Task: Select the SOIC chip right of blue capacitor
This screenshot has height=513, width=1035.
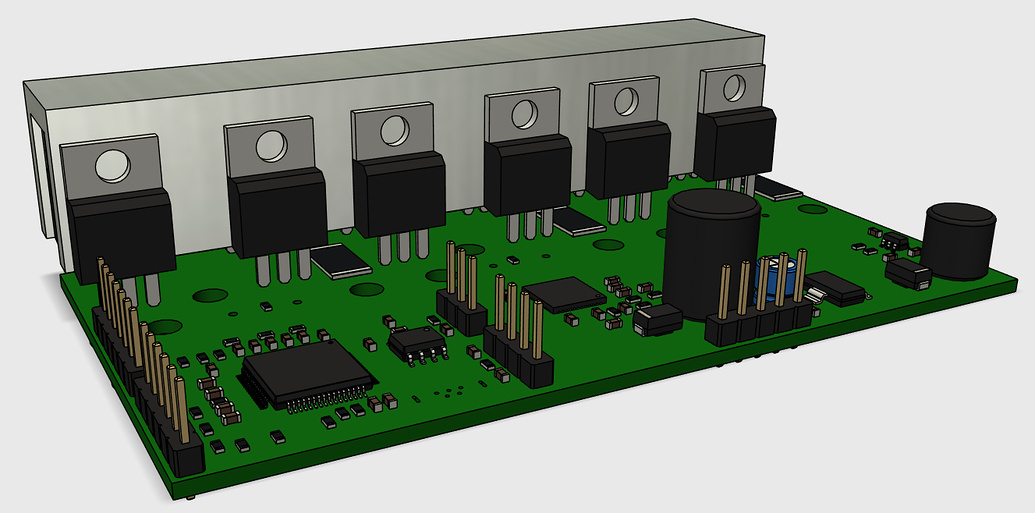Action: tap(836, 287)
